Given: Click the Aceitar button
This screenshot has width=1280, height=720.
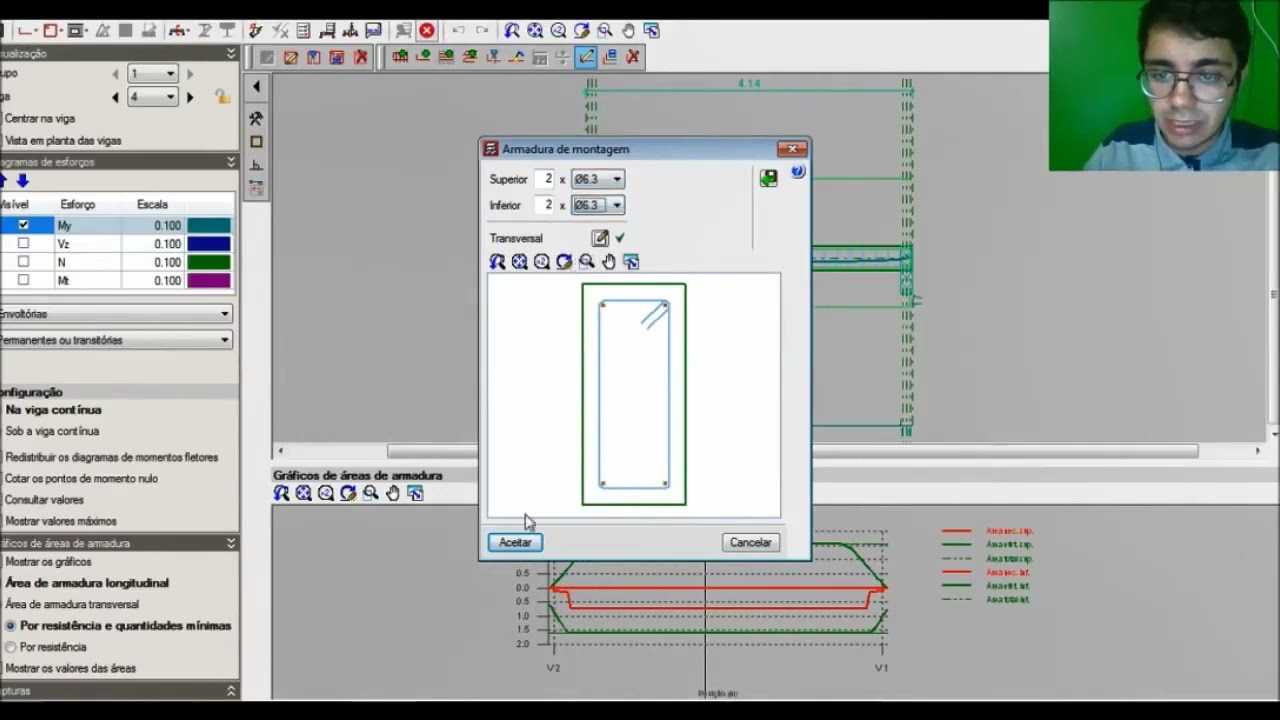Looking at the screenshot, I should click(x=515, y=542).
